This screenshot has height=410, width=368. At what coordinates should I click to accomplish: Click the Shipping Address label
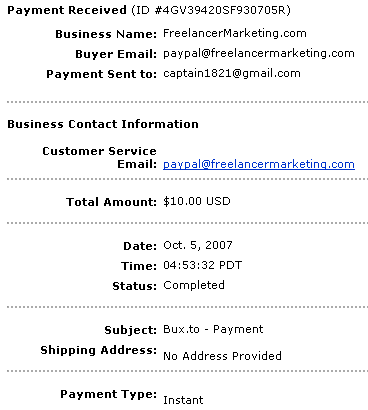[x=98, y=350]
